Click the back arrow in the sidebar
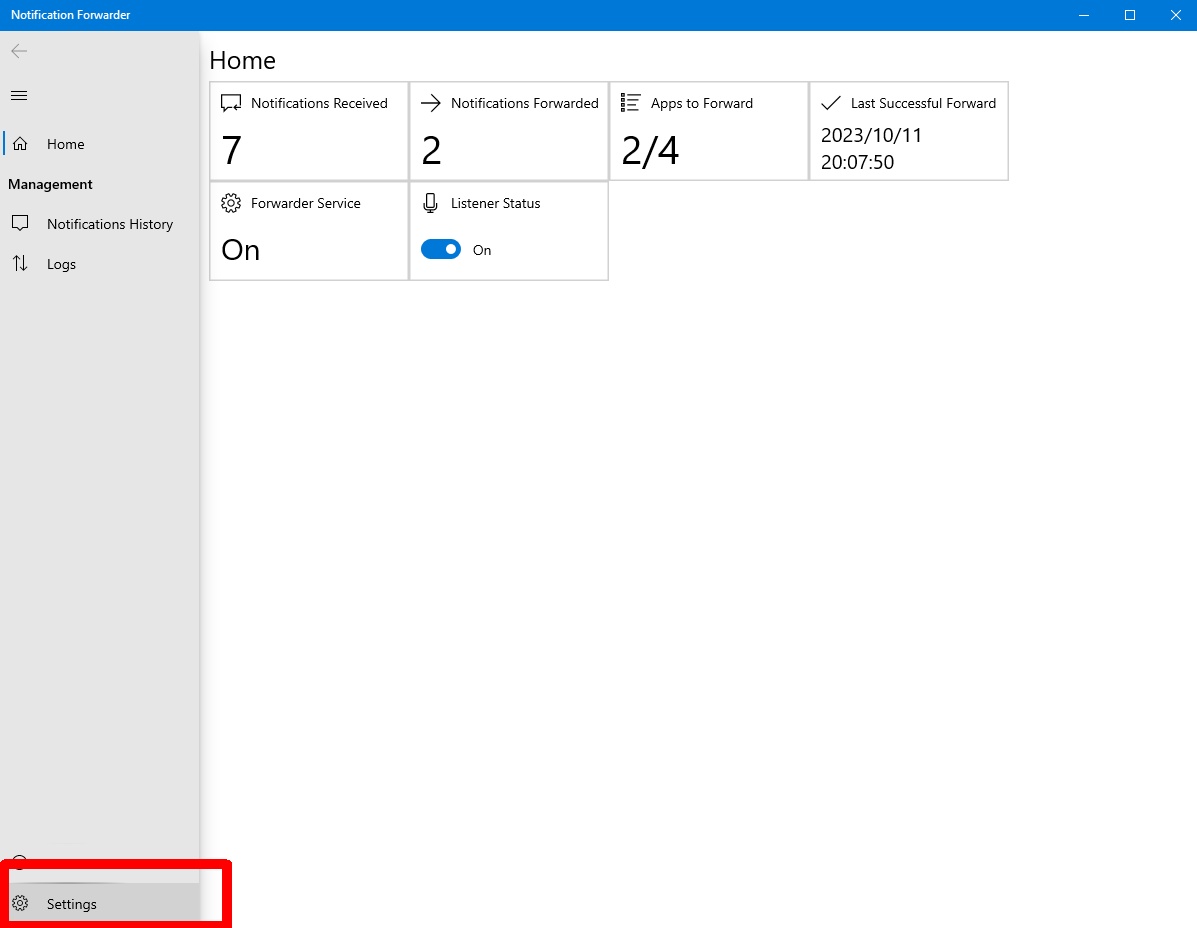Image resolution: width=1197 pixels, height=928 pixels. click(x=19, y=51)
